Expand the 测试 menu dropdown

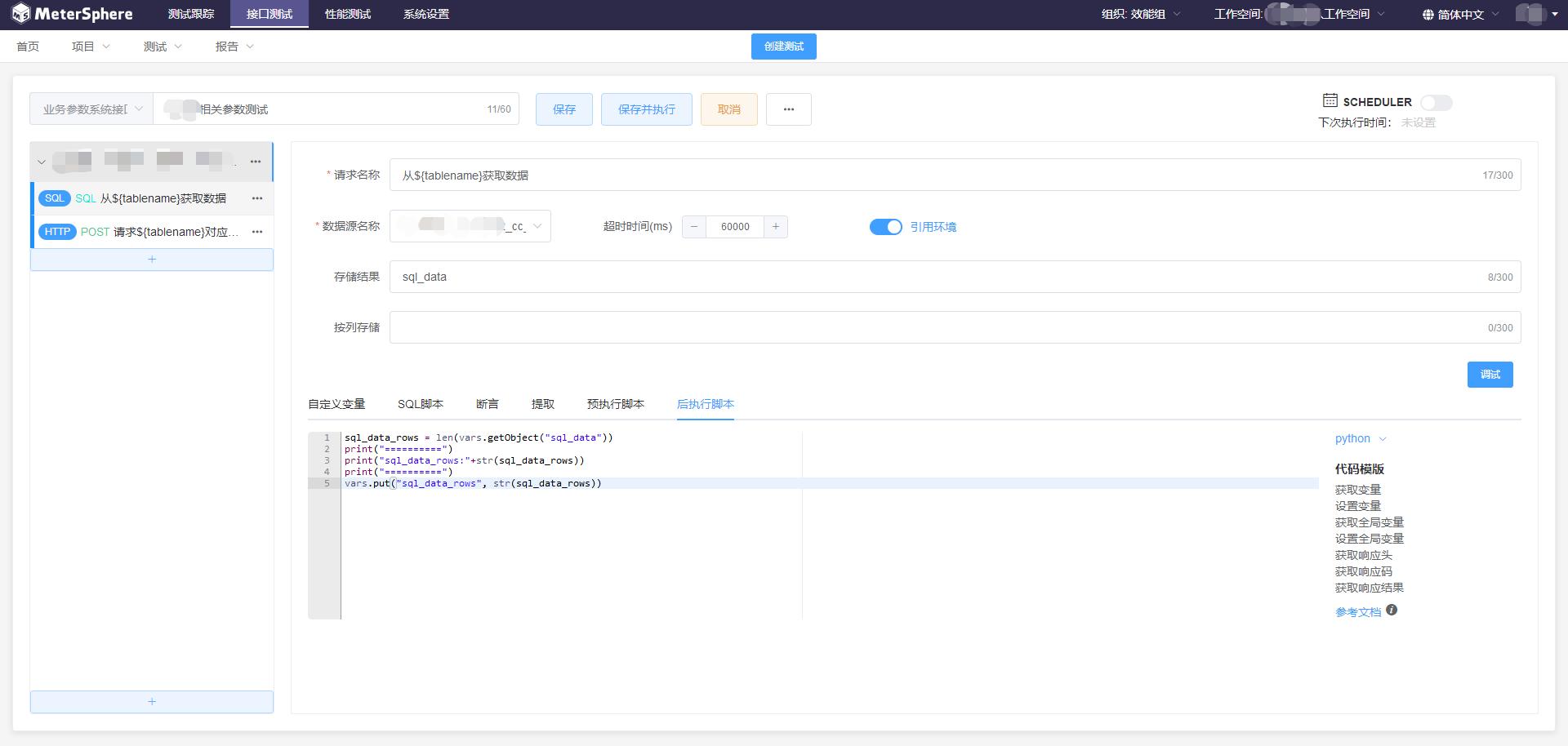click(x=163, y=47)
